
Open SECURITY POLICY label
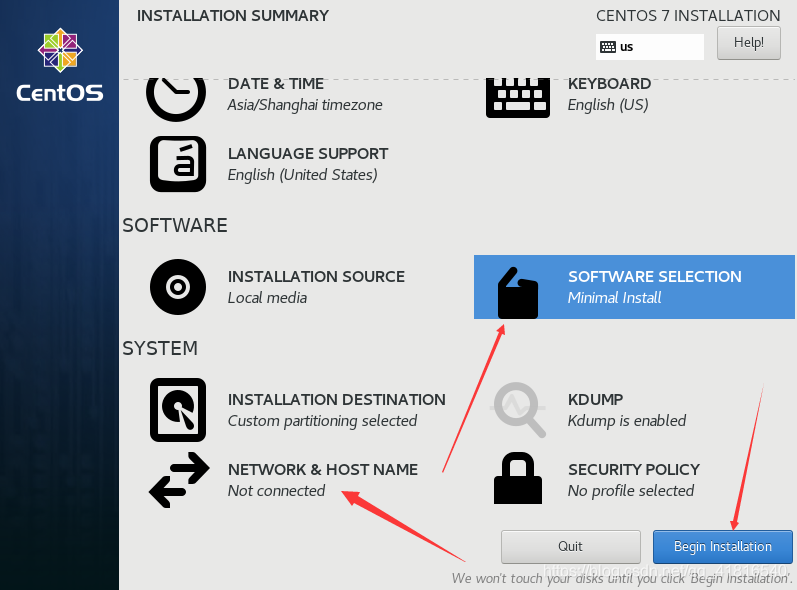pos(634,470)
